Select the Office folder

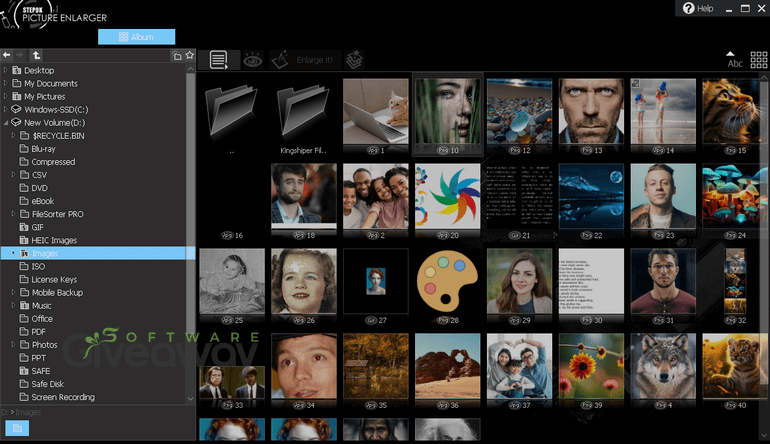coord(42,319)
